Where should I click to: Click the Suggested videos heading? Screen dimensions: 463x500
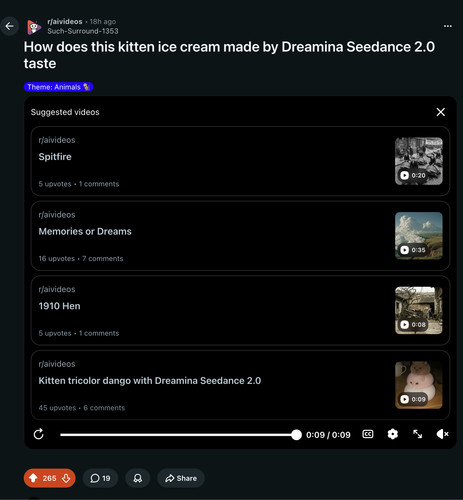(65, 112)
